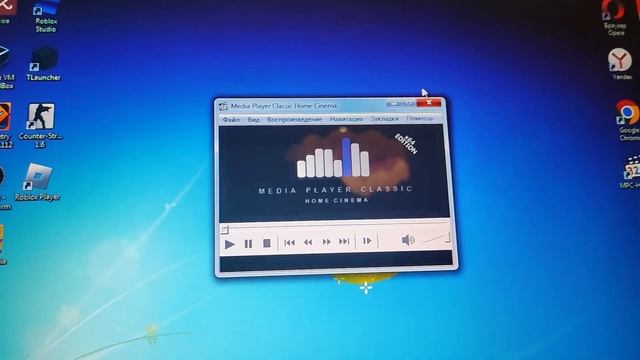This screenshot has height=360, width=640.
Task: Pause the media with Pause button
Action: pos(248,244)
